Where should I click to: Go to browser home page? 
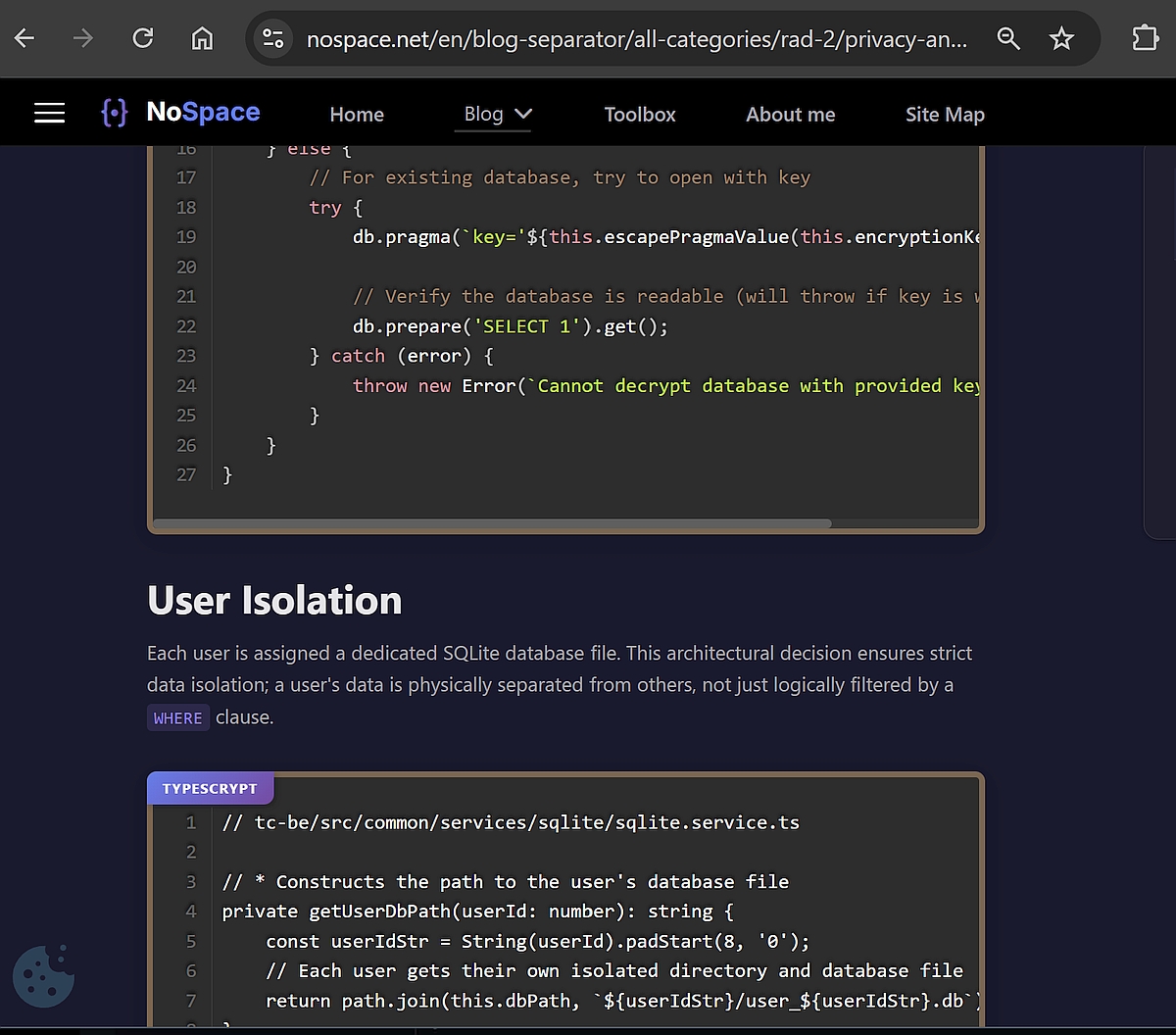[202, 38]
